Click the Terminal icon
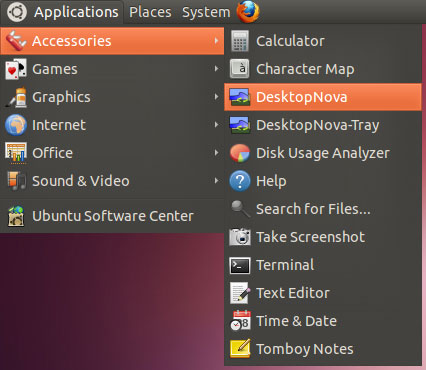Image resolution: width=426 pixels, height=370 pixels. point(240,265)
